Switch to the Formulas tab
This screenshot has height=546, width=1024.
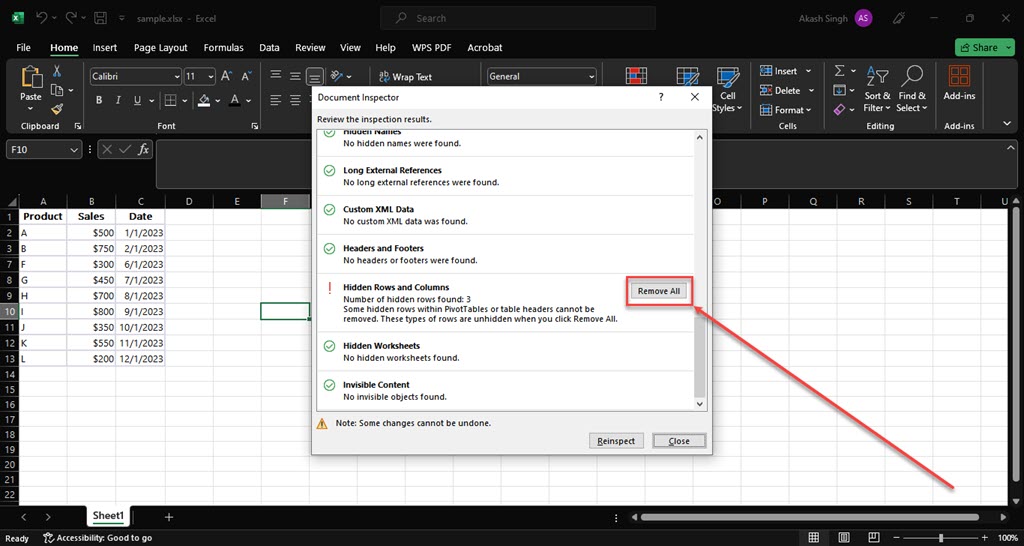pos(223,48)
